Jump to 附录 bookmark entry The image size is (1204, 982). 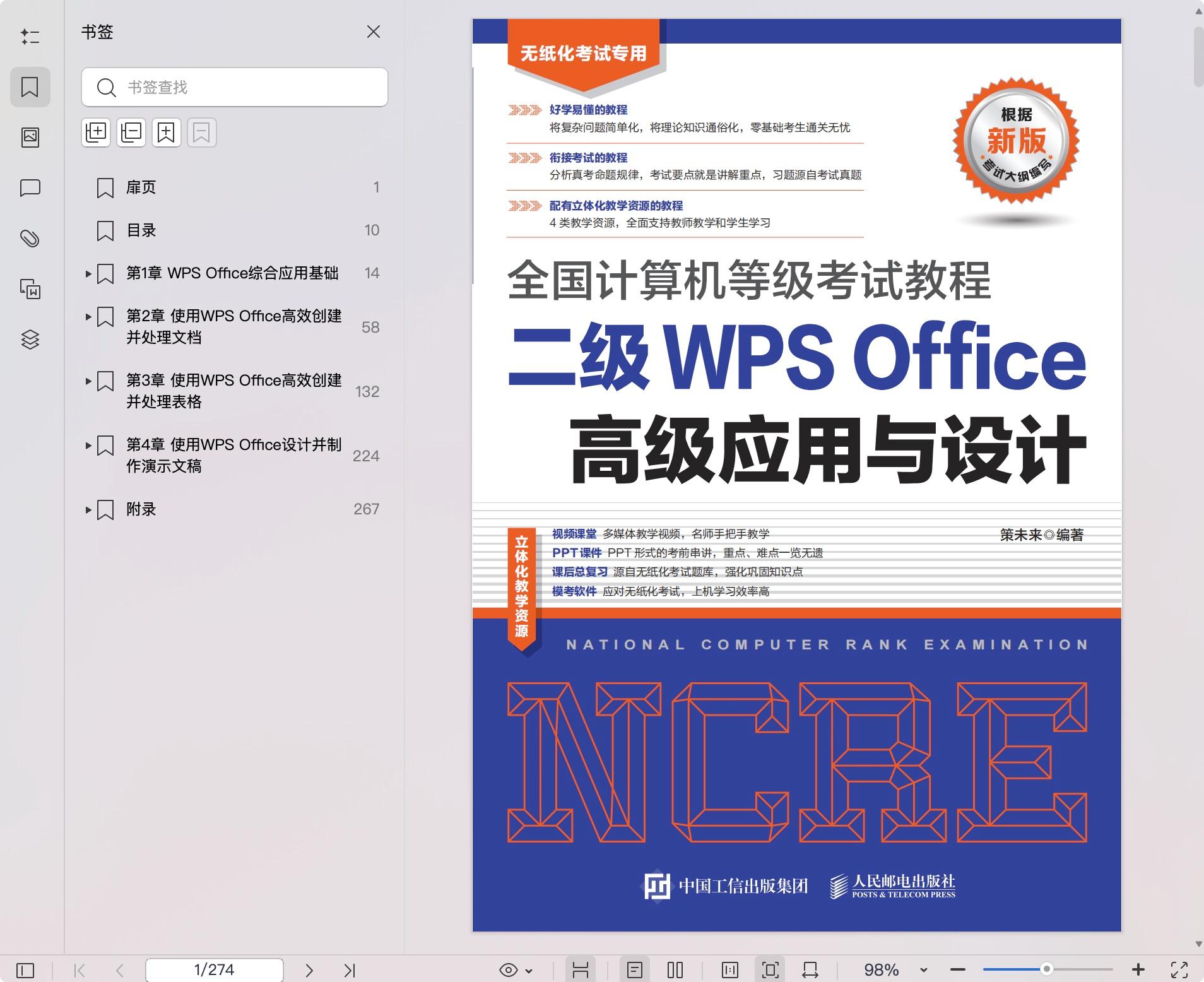point(141,509)
